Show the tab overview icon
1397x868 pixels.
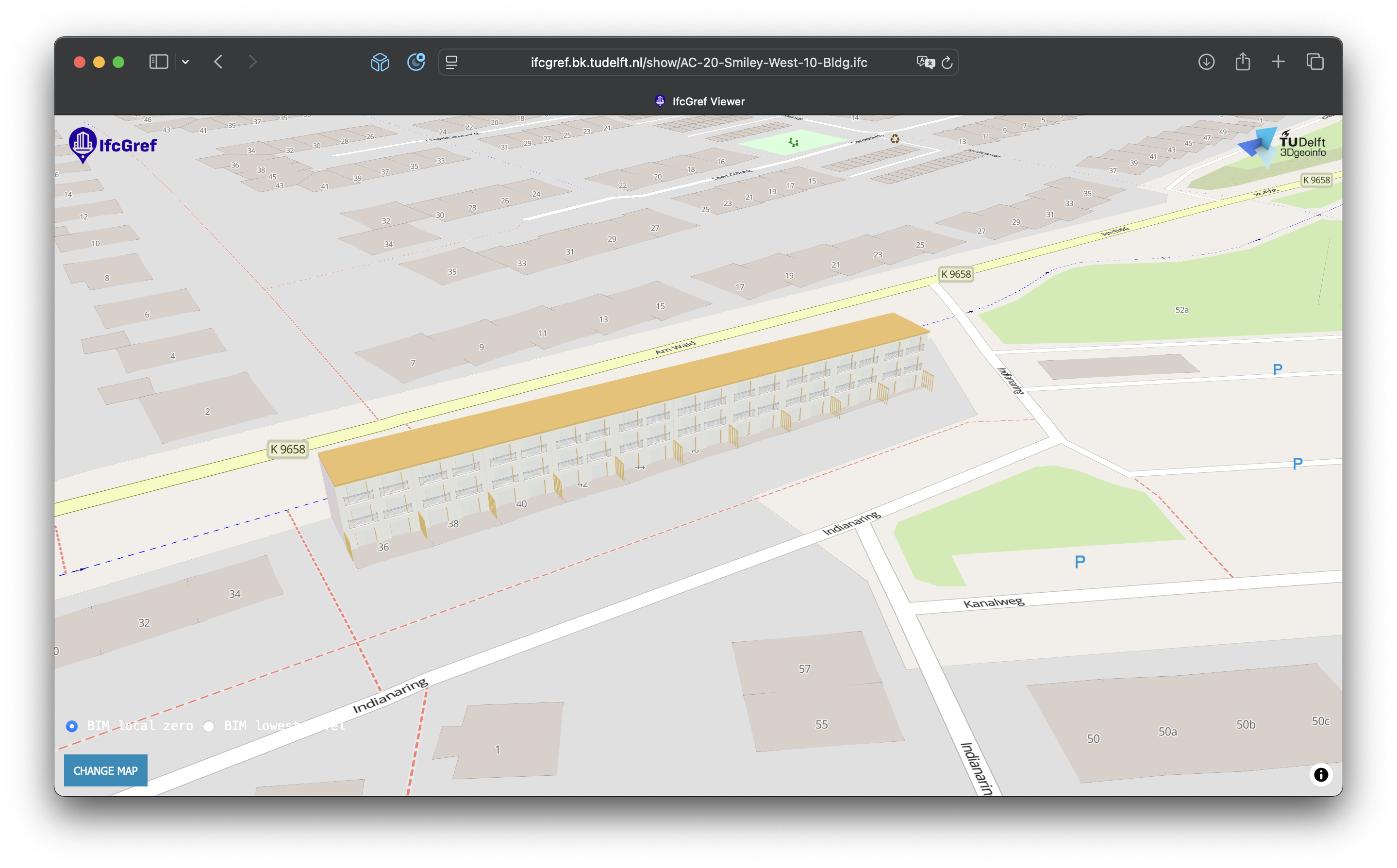(1315, 62)
